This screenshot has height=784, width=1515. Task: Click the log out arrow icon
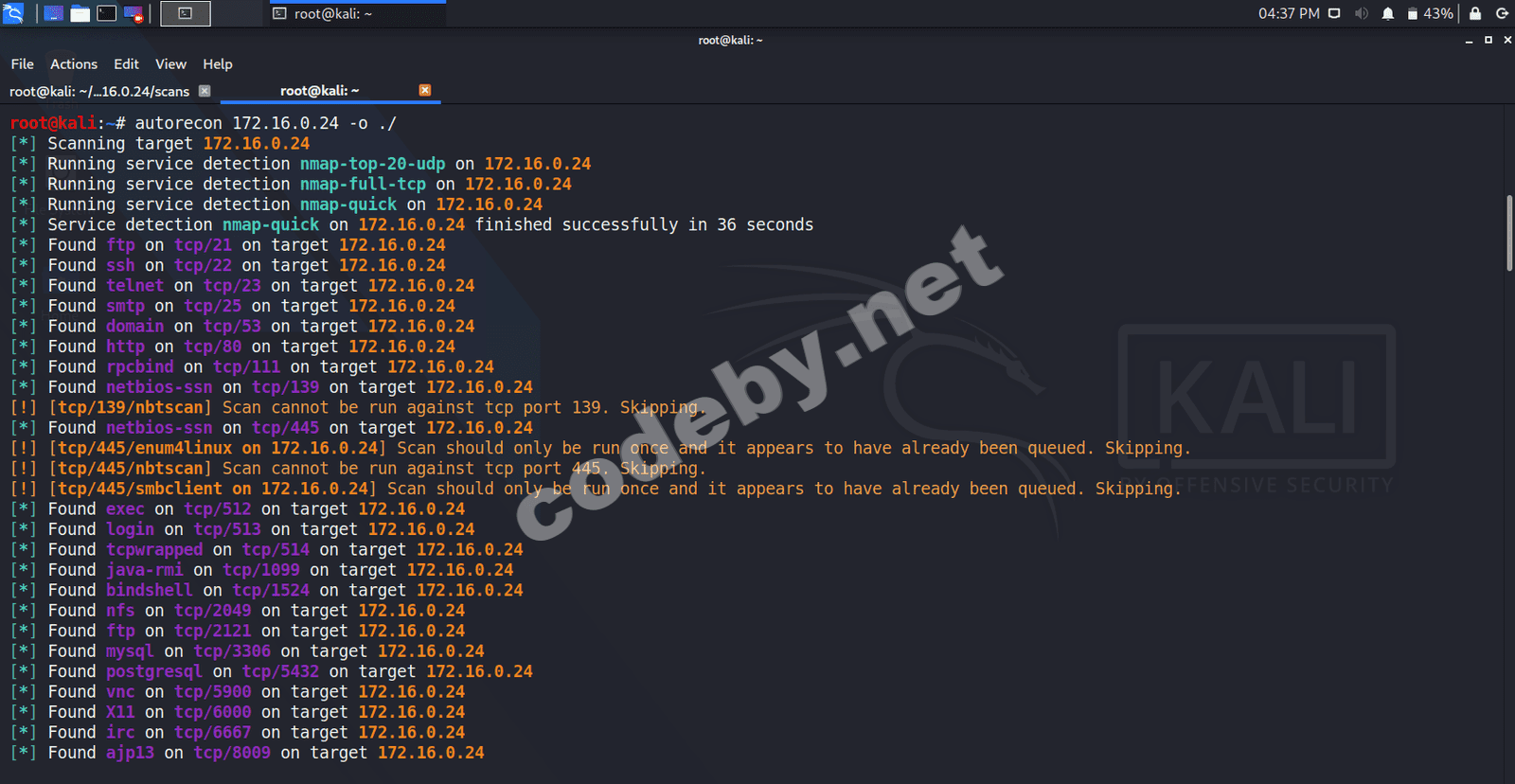point(1502,13)
